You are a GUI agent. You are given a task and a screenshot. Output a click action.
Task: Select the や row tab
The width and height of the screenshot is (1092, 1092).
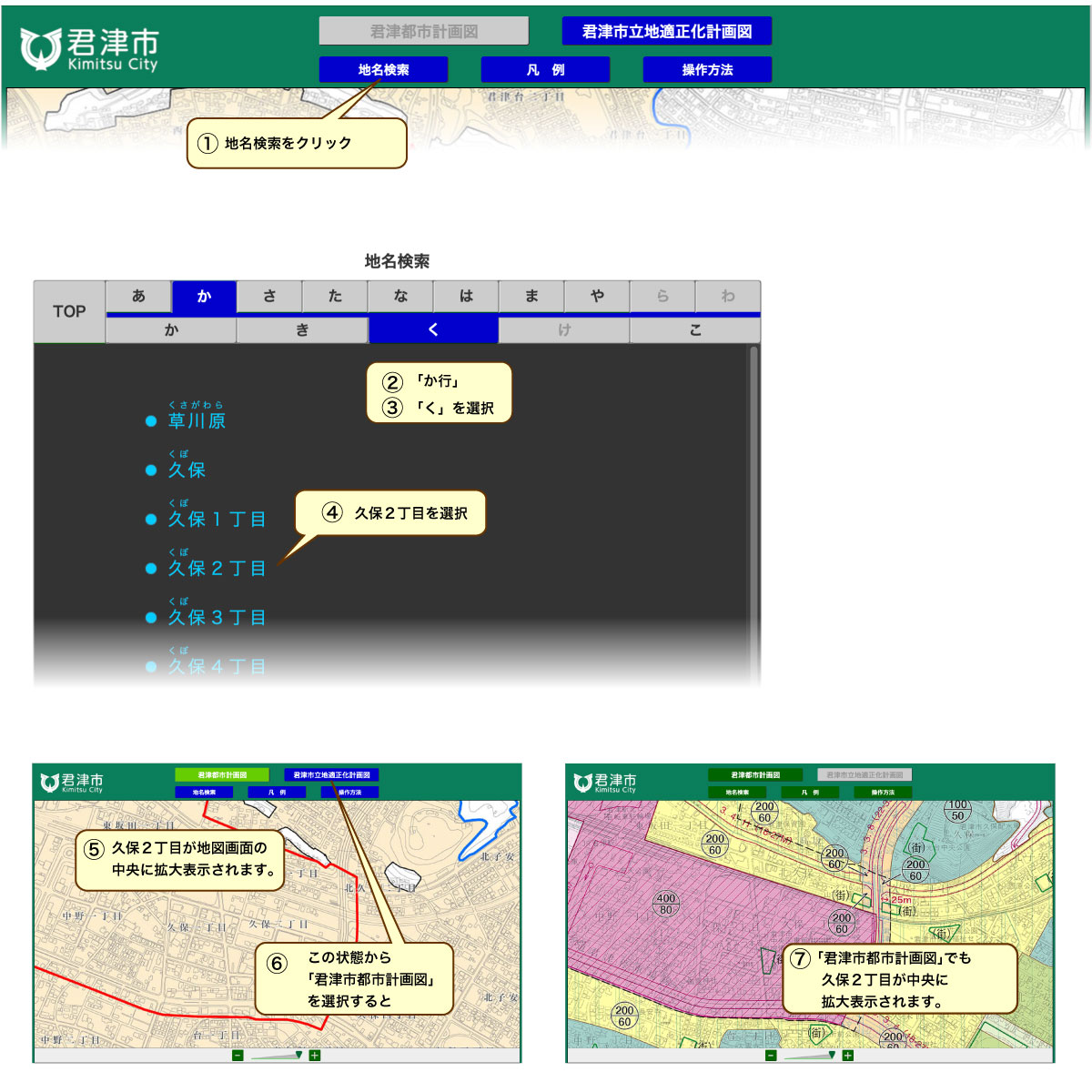coord(597,296)
